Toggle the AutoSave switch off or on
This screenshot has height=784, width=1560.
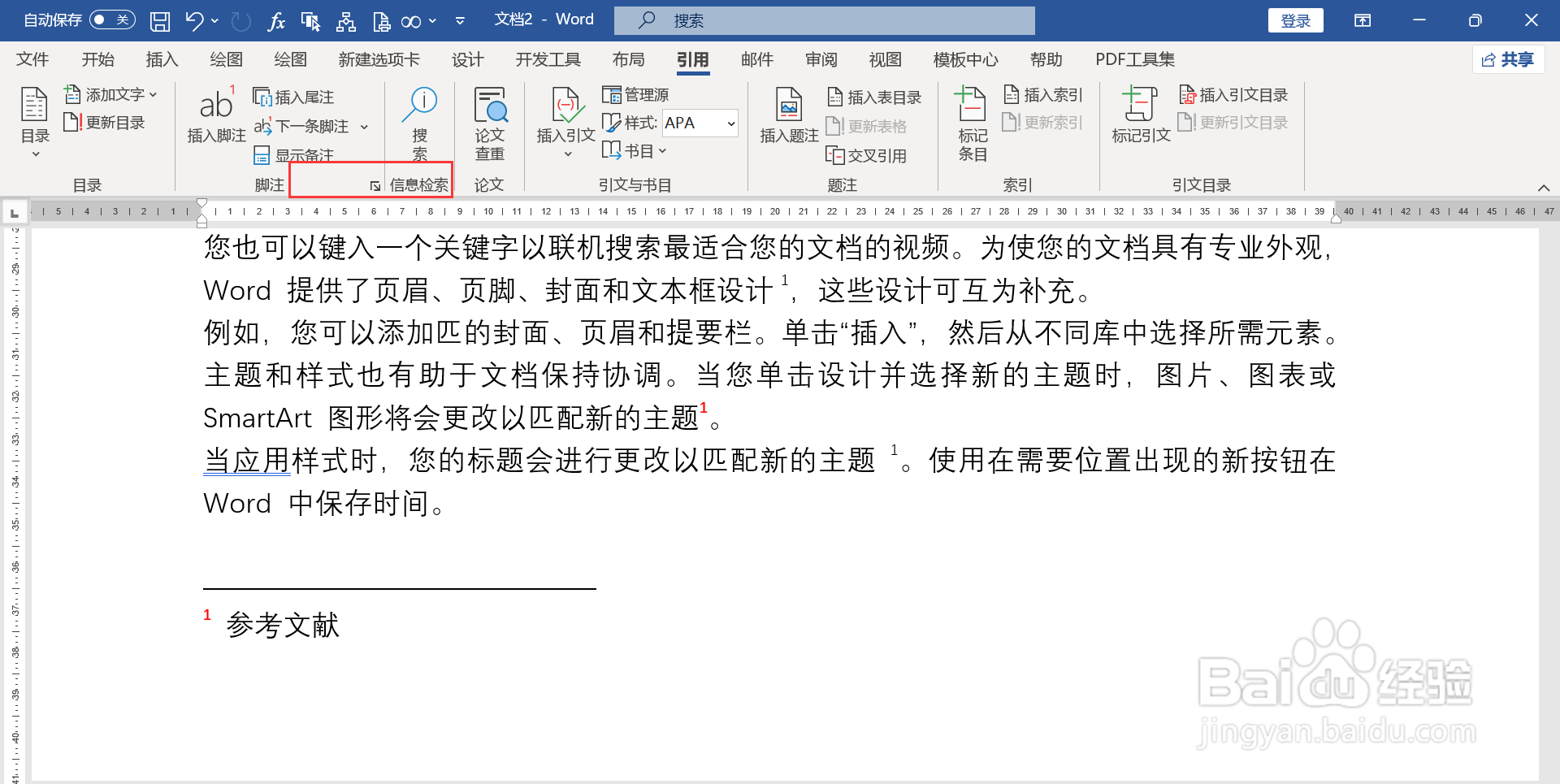(x=112, y=19)
